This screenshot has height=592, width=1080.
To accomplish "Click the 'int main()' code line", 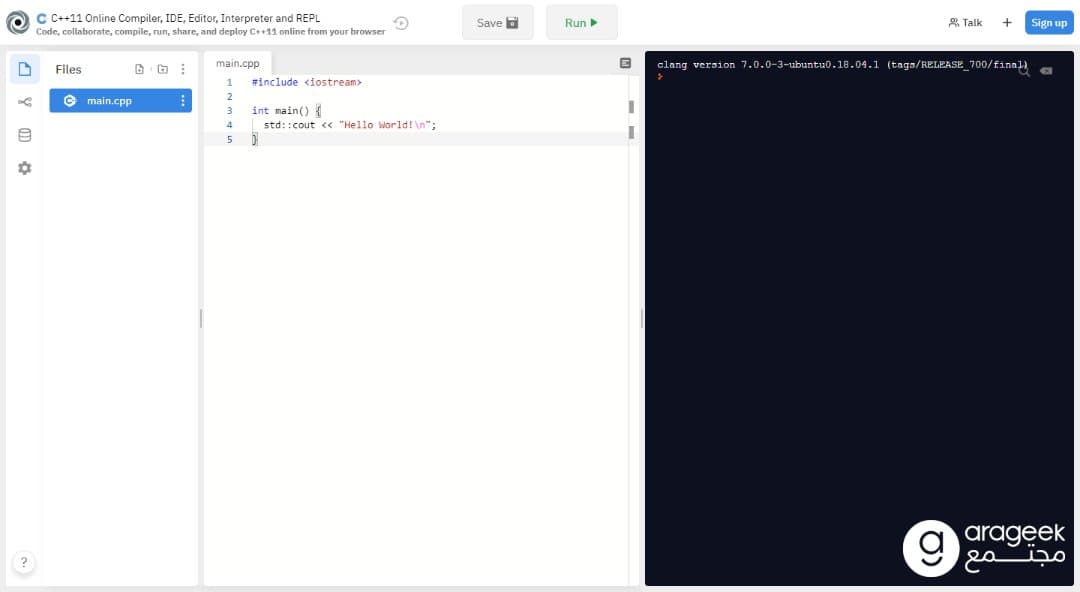I will point(286,110).
